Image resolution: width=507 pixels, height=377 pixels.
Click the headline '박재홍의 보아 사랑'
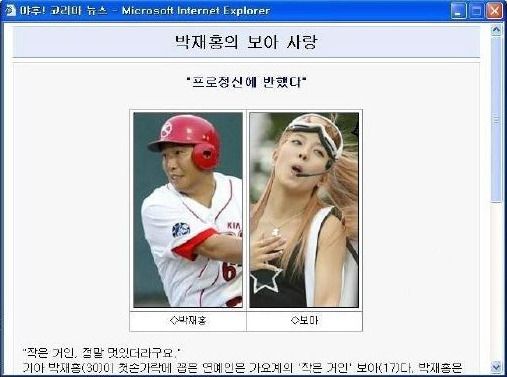pyautogui.click(x=246, y=42)
